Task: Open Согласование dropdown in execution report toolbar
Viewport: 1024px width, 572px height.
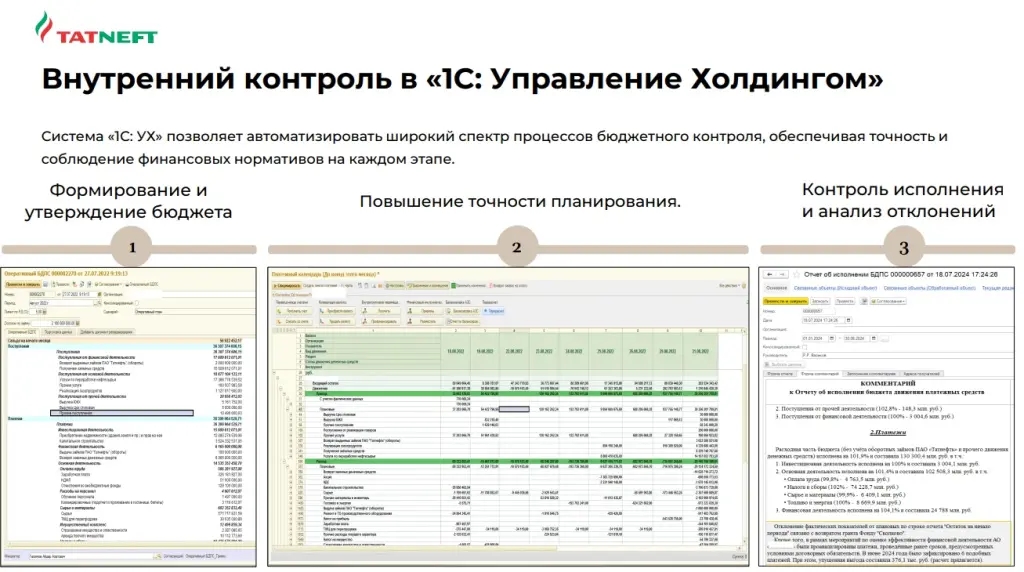Action: click(x=888, y=301)
